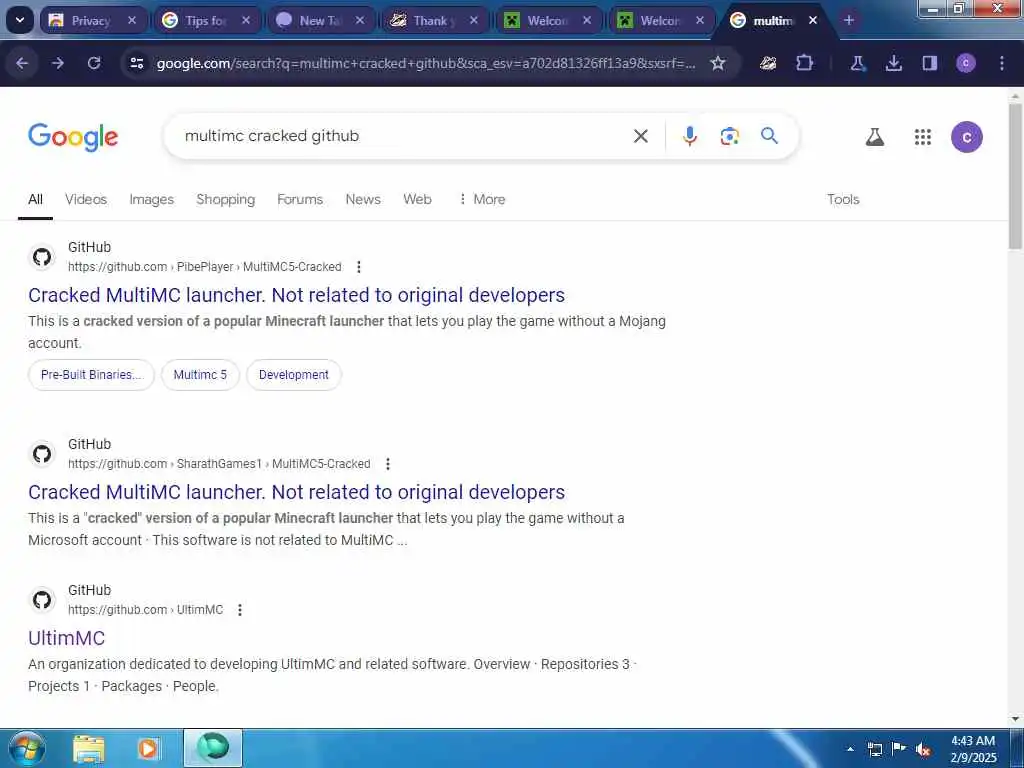Viewport: 1024px width, 768px height.
Task: Select the Shopping results filter
Action: (x=225, y=199)
